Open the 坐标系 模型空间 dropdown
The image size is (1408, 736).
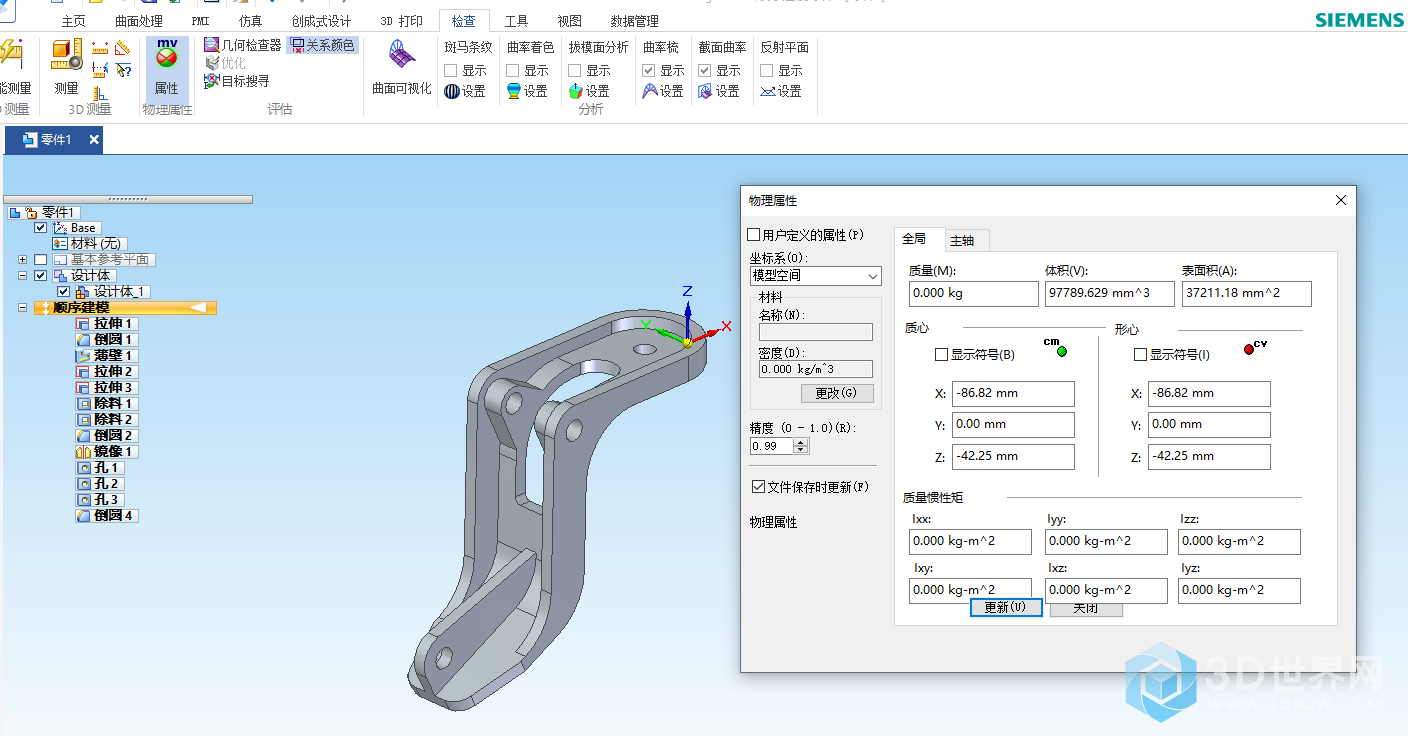[x=816, y=276]
